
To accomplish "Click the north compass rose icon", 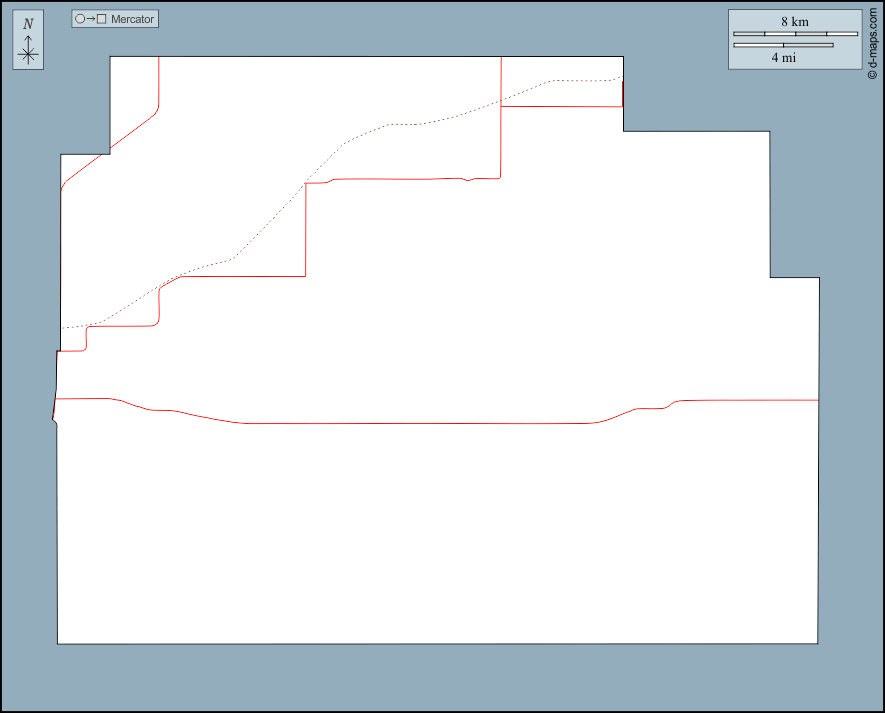I will pyautogui.click(x=28, y=40).
